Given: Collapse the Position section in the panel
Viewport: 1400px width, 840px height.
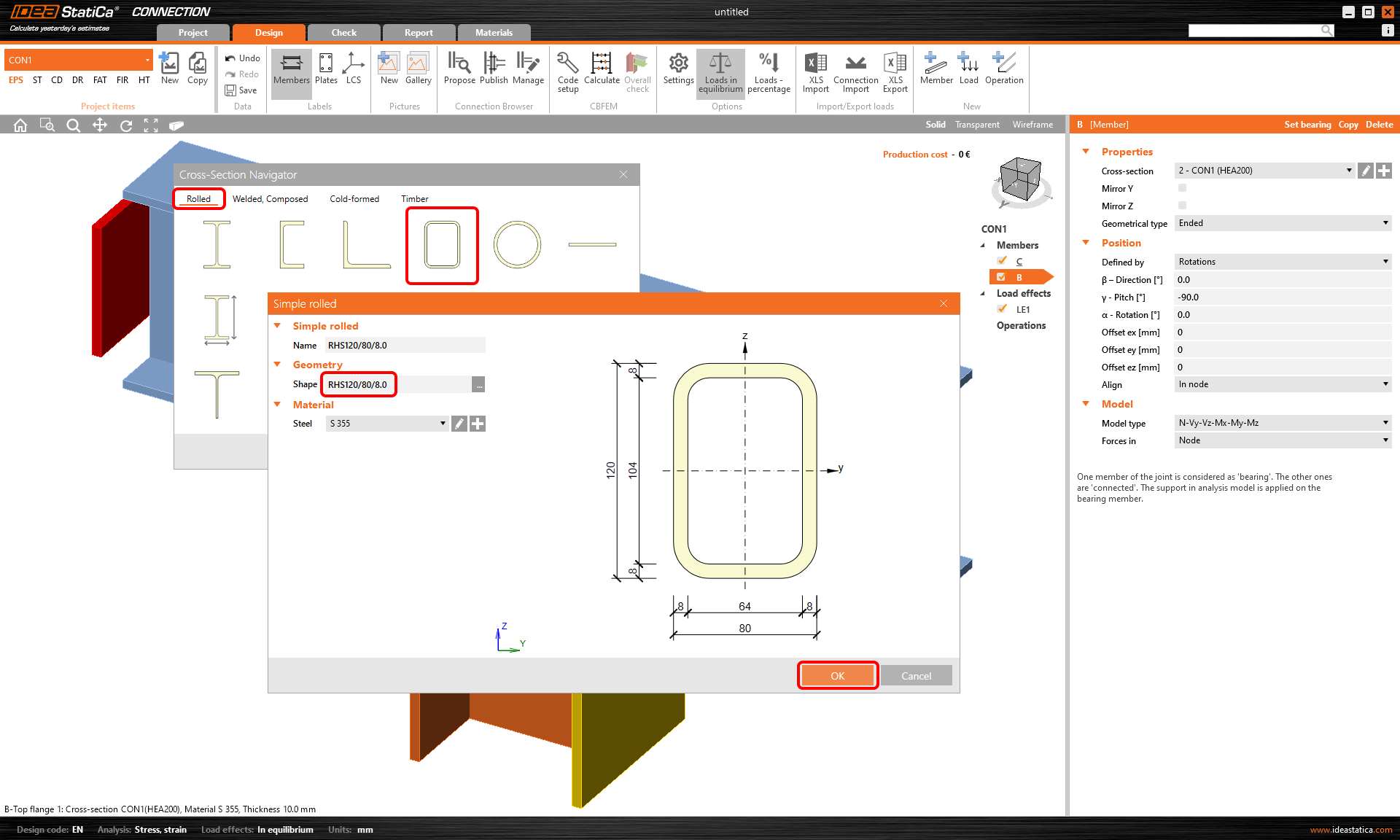Looking at the screenshot, I should pos(1086,243).
